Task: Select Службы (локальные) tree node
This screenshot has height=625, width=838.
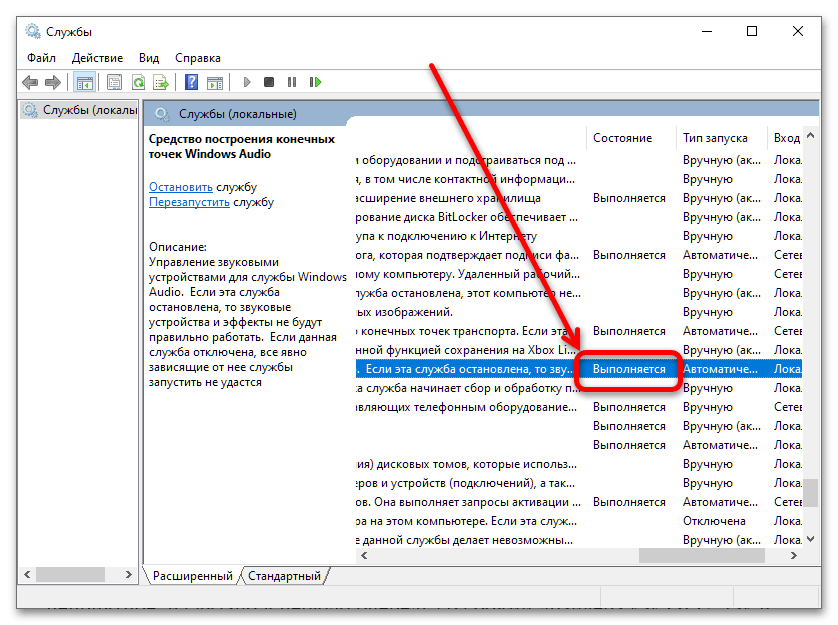Action: click(x=79, y=110)
